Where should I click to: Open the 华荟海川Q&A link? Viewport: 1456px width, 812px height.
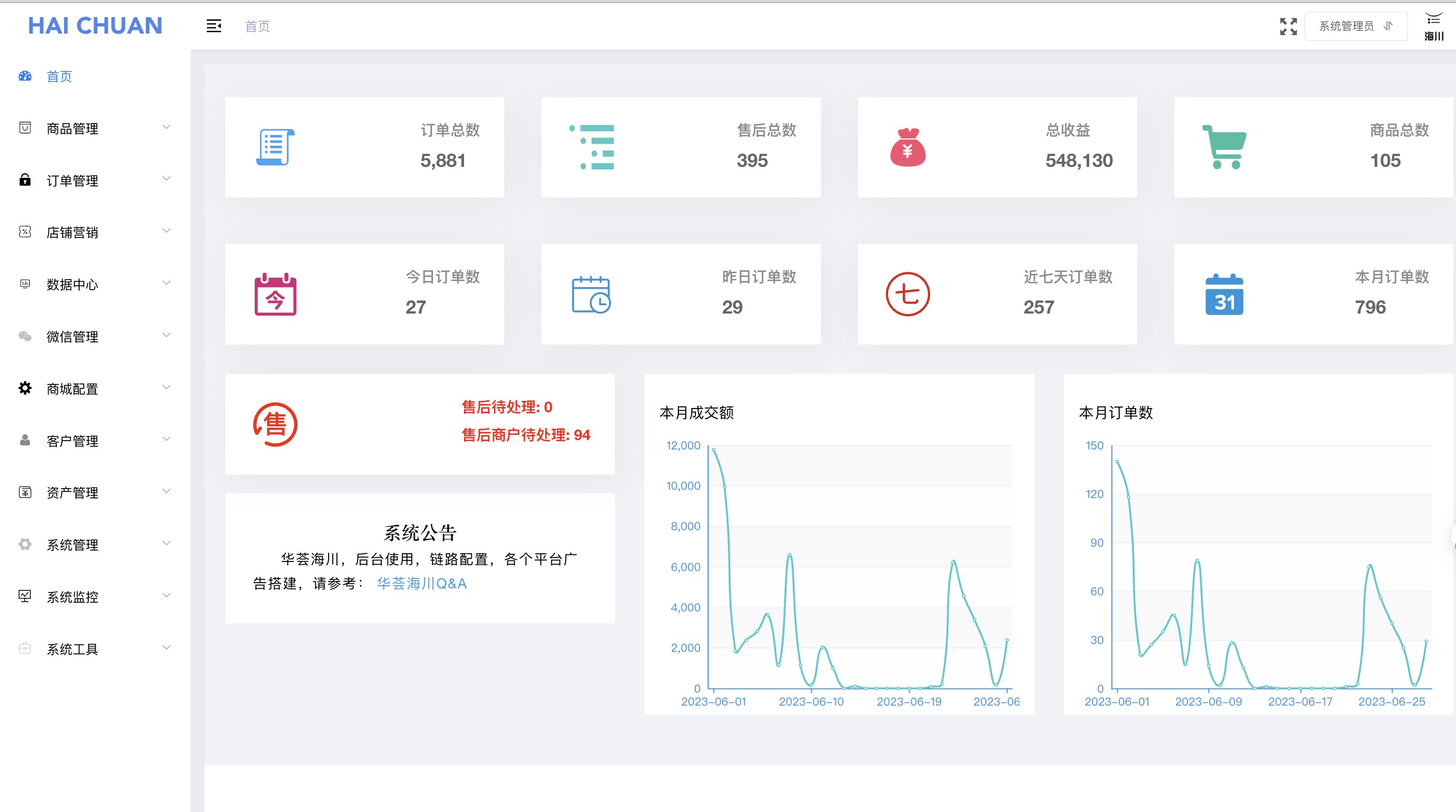(x=422, y=583)
